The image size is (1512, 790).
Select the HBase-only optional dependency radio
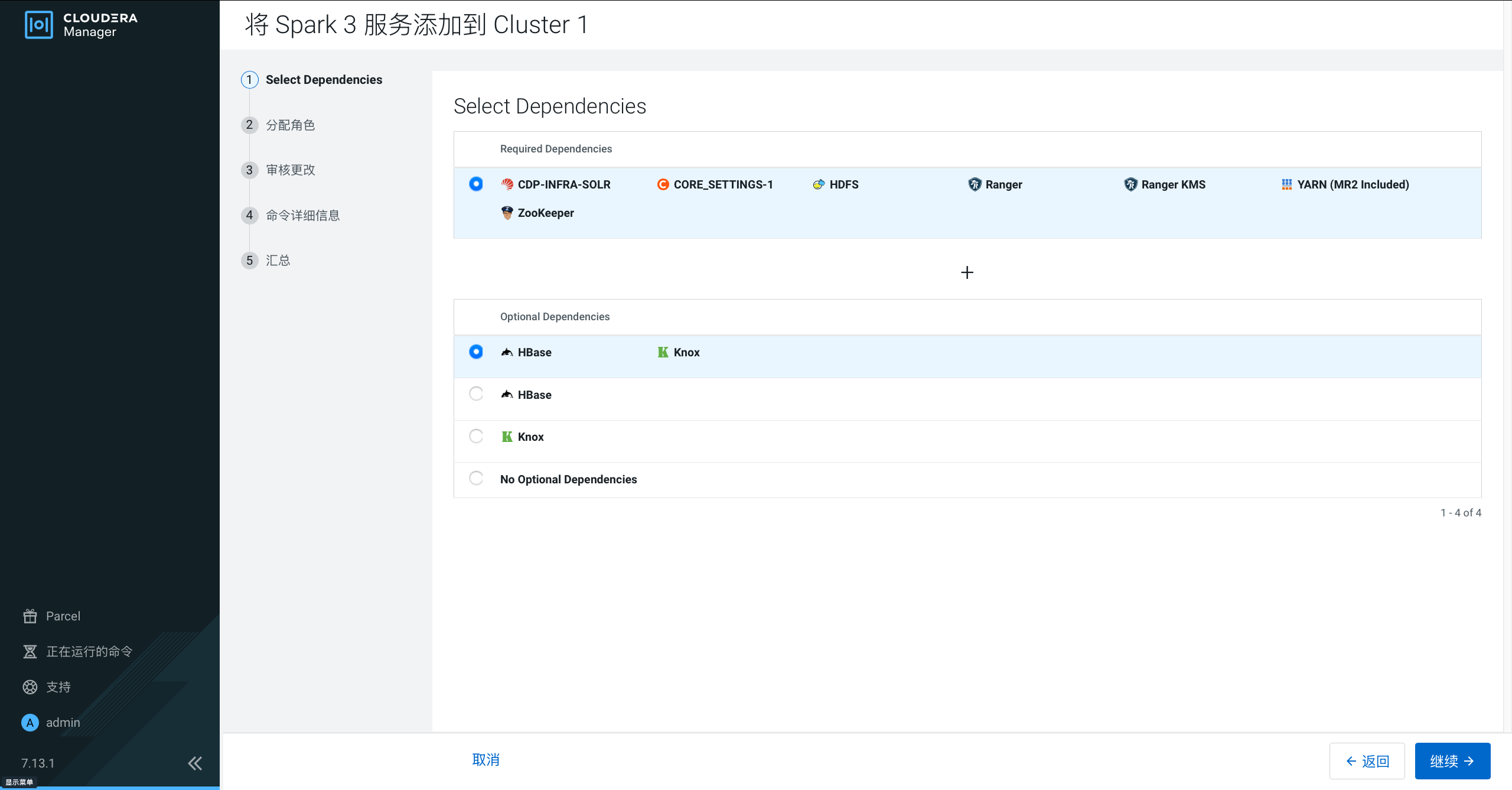tap(476, 394)
